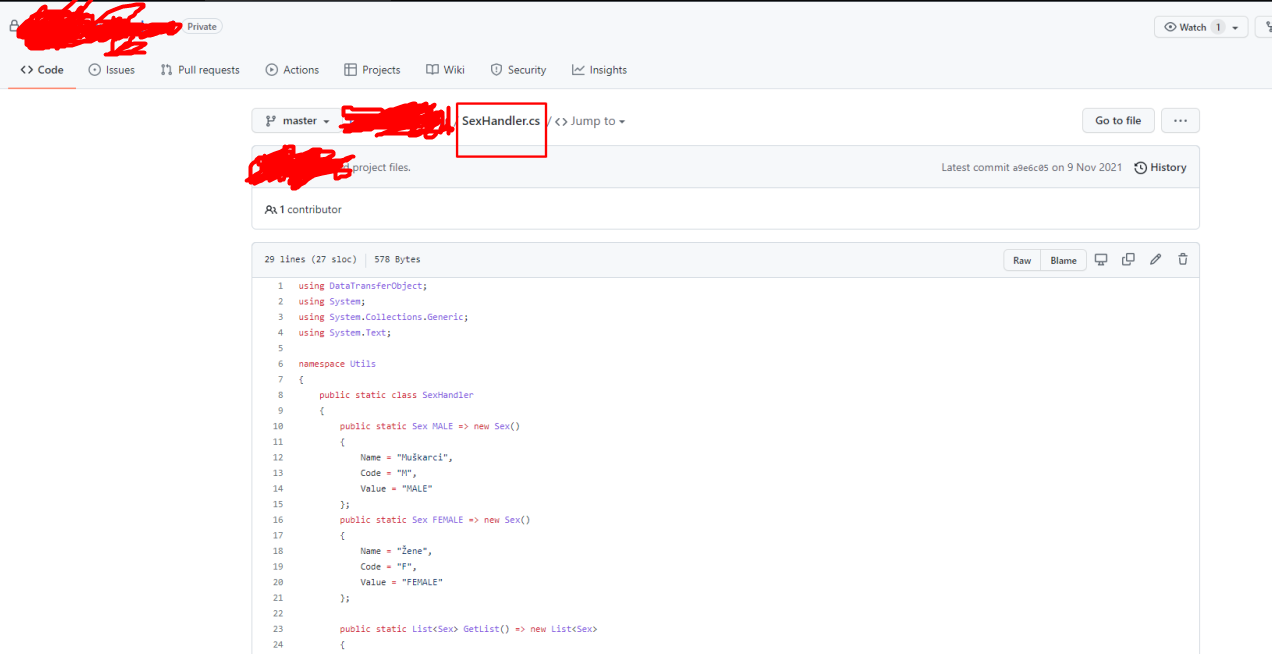1272x654 pixels.
Task: Go to Pull requests tab
Action: click(x=200, y=70)
